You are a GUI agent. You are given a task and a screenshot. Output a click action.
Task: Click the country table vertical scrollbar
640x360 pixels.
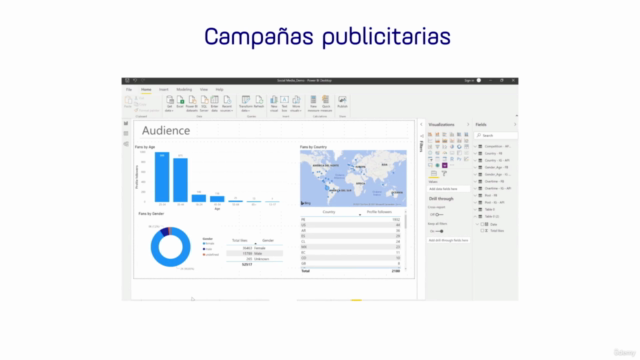click(x=405, y=222)
